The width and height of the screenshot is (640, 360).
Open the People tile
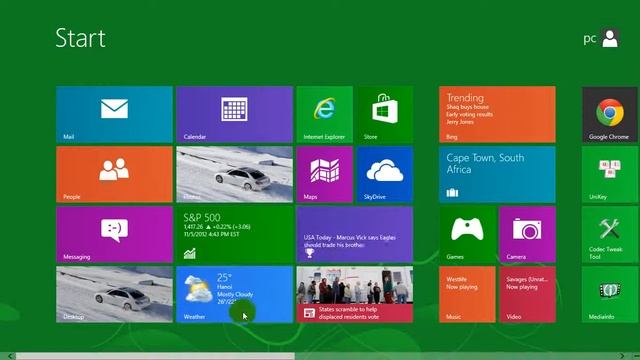(x=114, y=174)
